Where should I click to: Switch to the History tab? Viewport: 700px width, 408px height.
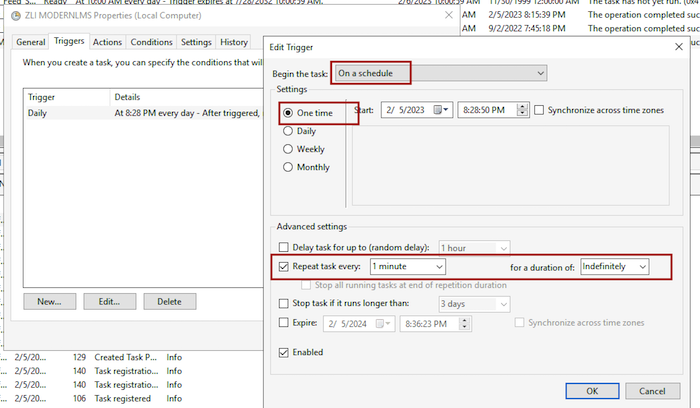[x=233, y=42]
